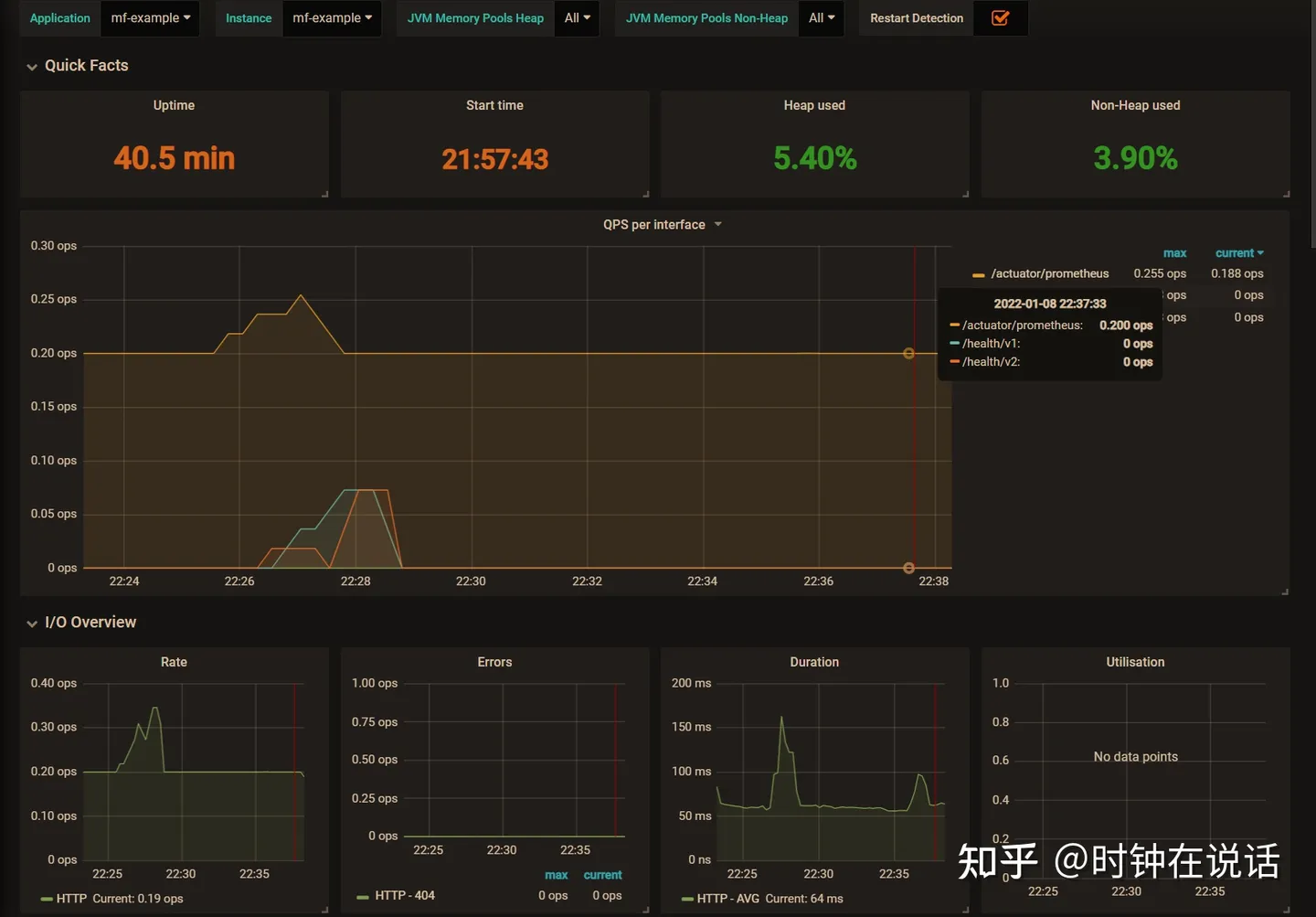Click the /actuator/prometheus legend color swatch

tap(978, 275)
